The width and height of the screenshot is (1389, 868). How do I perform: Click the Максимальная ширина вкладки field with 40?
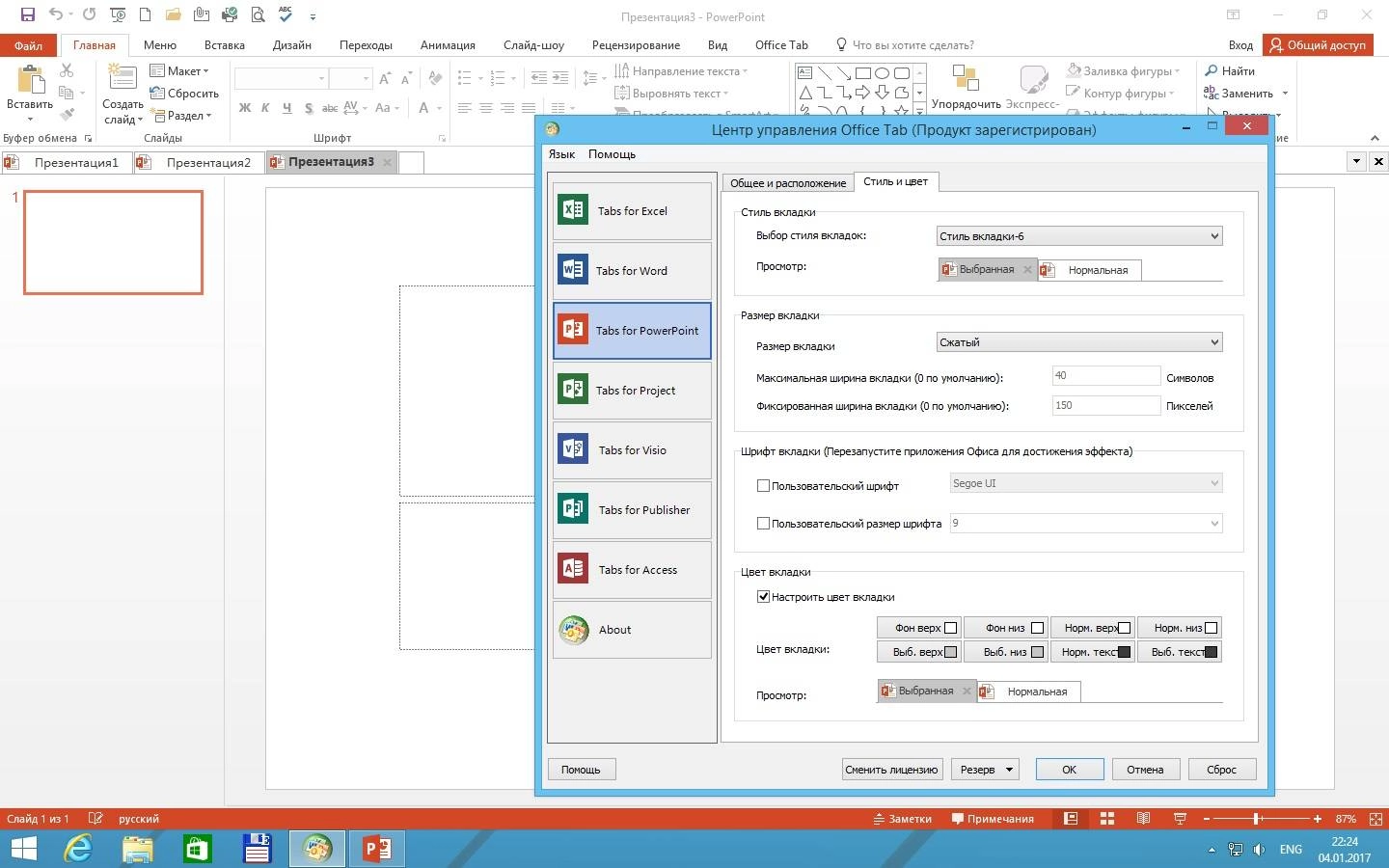tap(1105, 376)
